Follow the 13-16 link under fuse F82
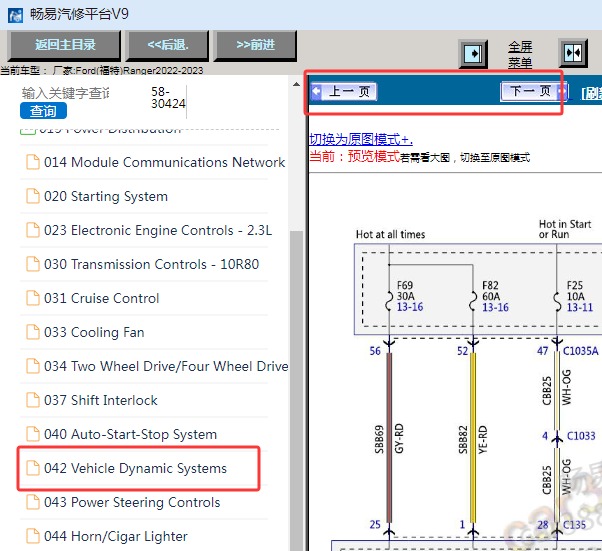602x551 pixels. click(495, 307)
